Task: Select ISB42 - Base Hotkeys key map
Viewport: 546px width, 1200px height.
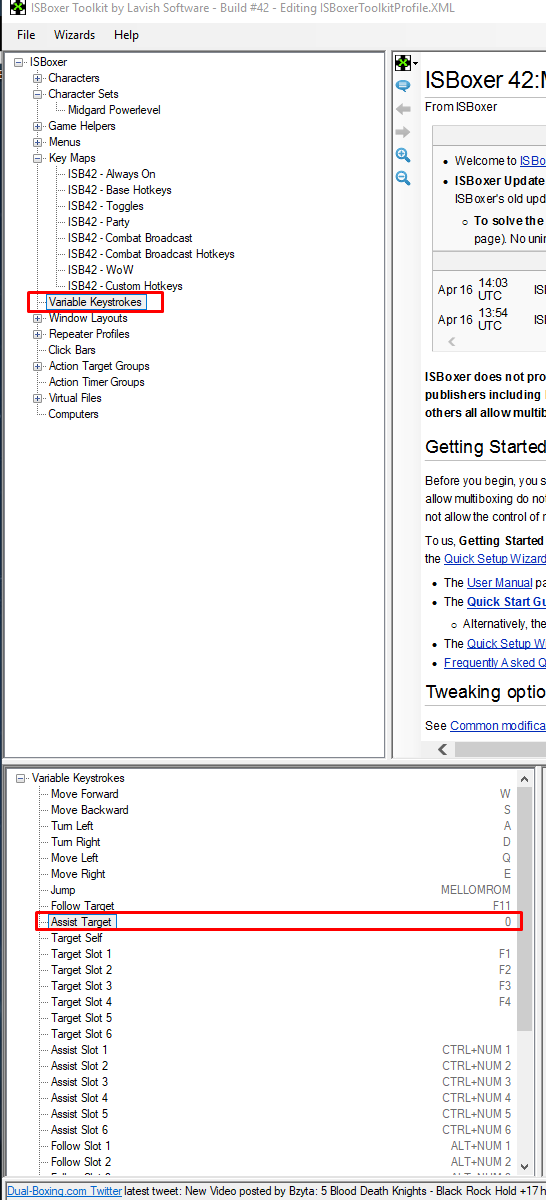Action: (x=120, y=190)
